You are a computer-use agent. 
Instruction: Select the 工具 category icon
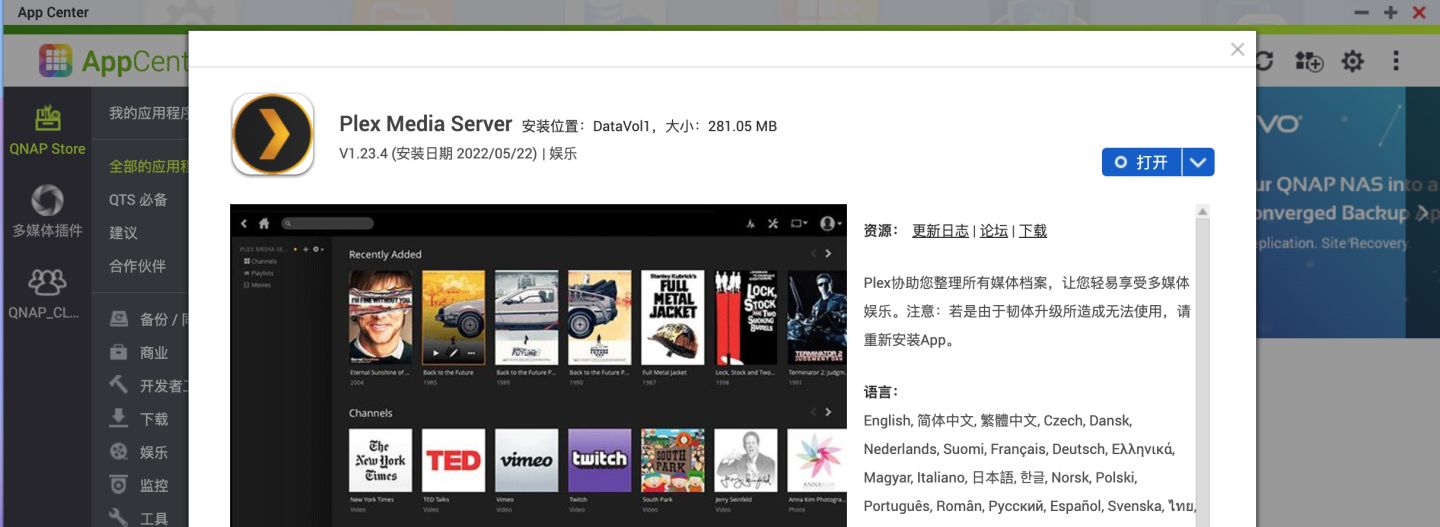[119, 517]
